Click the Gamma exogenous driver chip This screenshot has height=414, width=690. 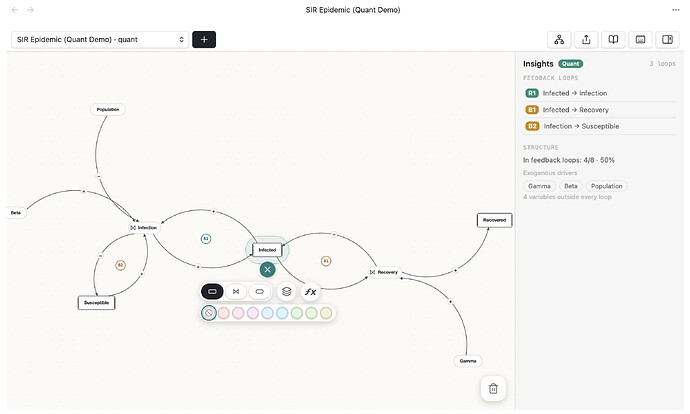tap(539, 186)
